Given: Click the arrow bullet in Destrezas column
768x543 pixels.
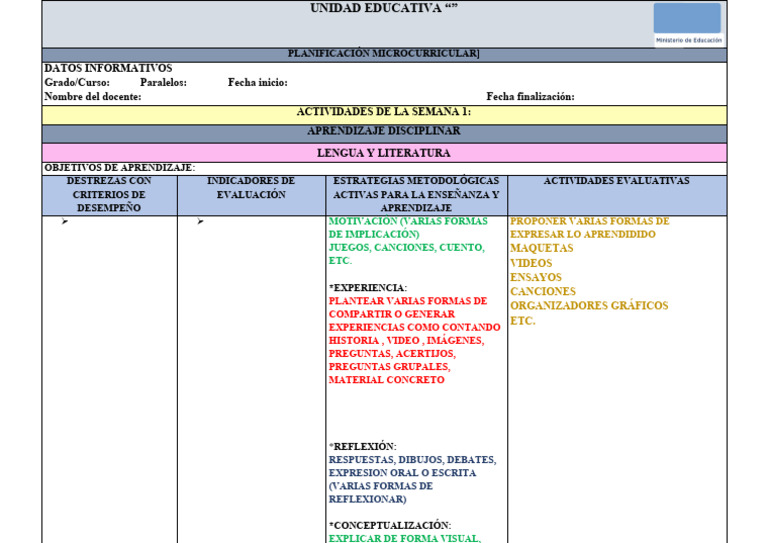Looking at the screenshot, I should 65,222.
